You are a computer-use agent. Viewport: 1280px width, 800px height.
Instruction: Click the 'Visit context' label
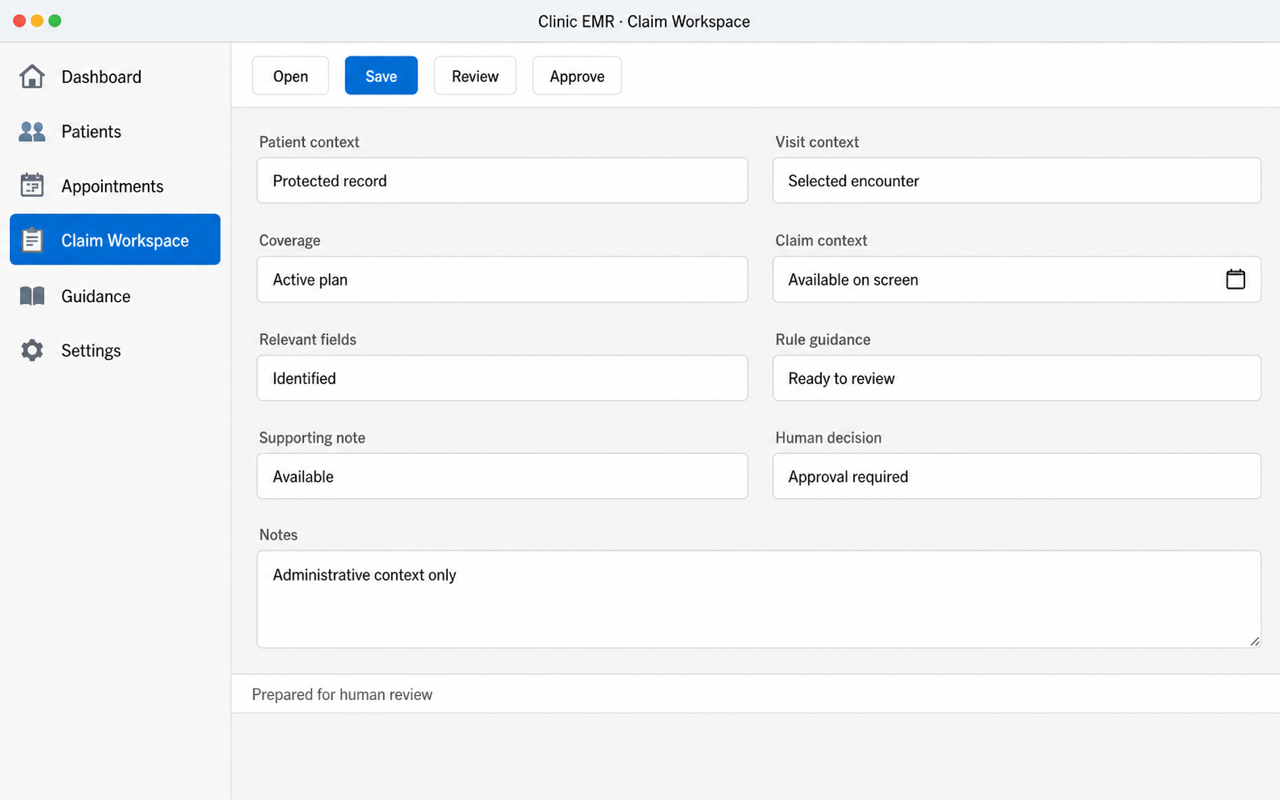817,142
